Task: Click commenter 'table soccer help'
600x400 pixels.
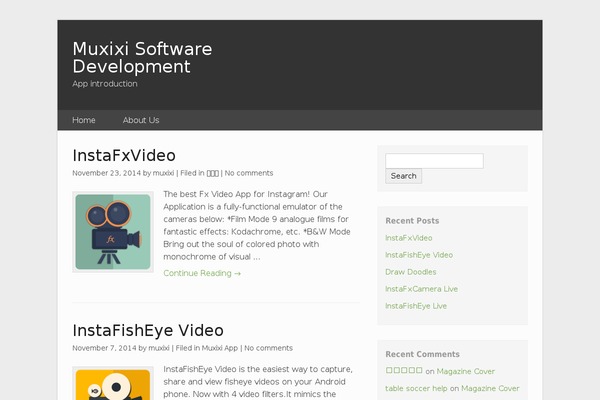Action: 416,389
